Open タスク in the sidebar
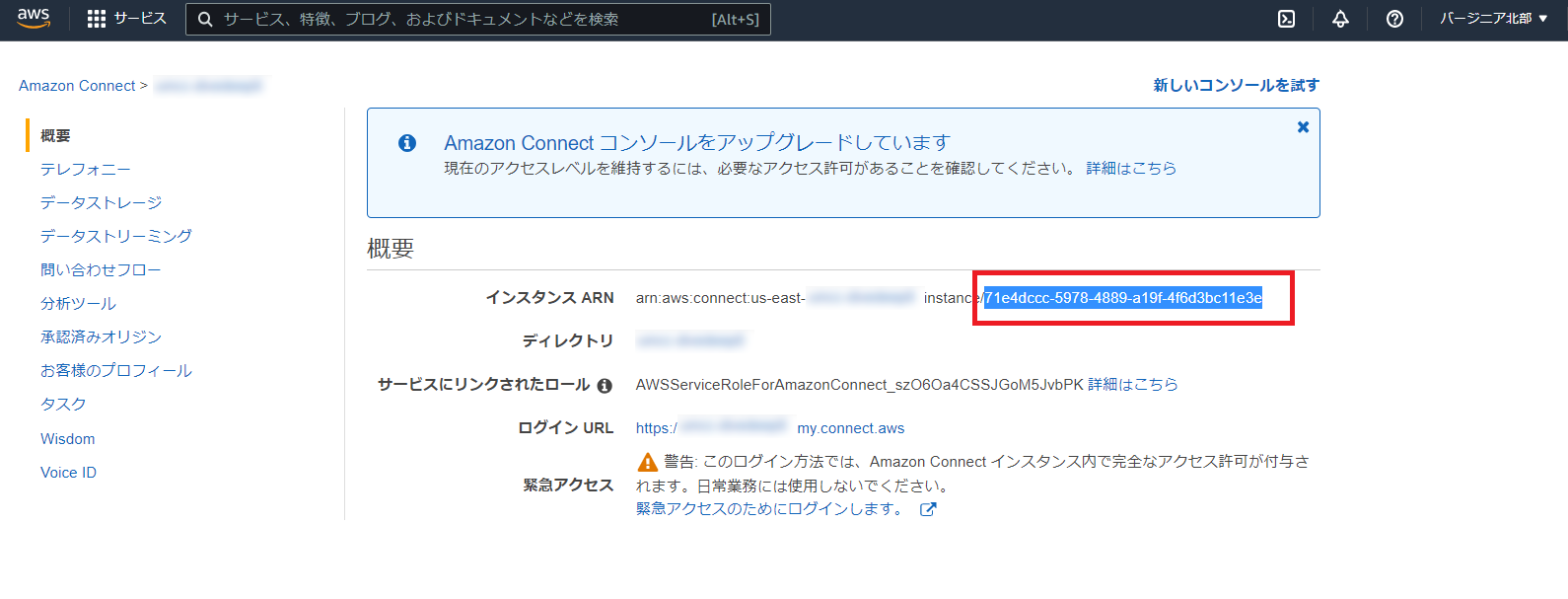This screenshot has width=1568, height=599. [x=63, y=404]
